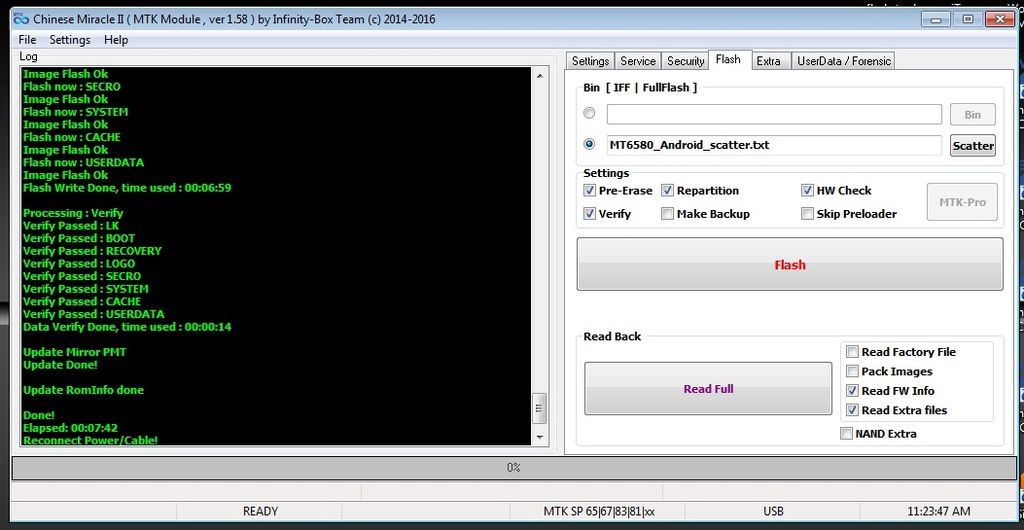Screen dimensions: 1024x530
Task: Click the 0% progress bar
Action: (513, 467)
